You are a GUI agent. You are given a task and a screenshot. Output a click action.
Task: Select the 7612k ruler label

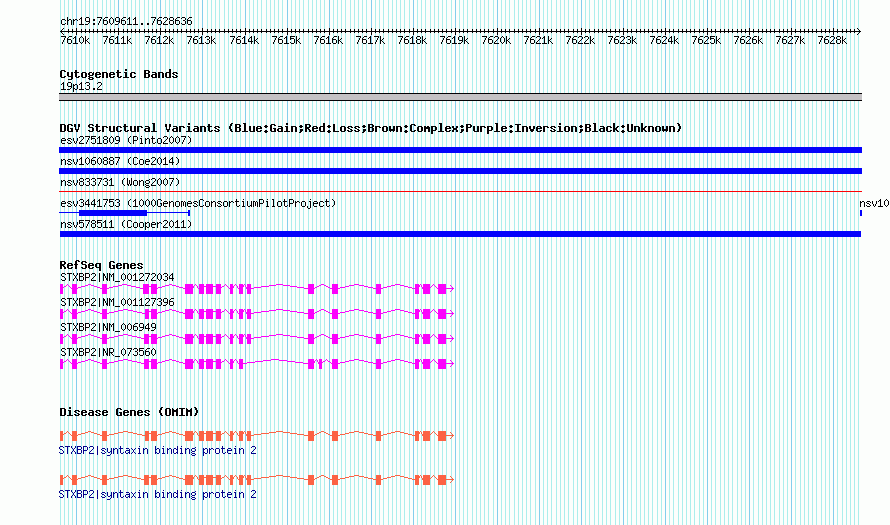[159, 41]
